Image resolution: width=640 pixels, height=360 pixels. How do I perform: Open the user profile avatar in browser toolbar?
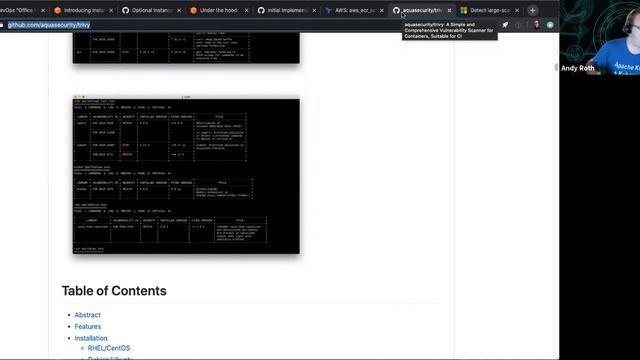point(536,25)
